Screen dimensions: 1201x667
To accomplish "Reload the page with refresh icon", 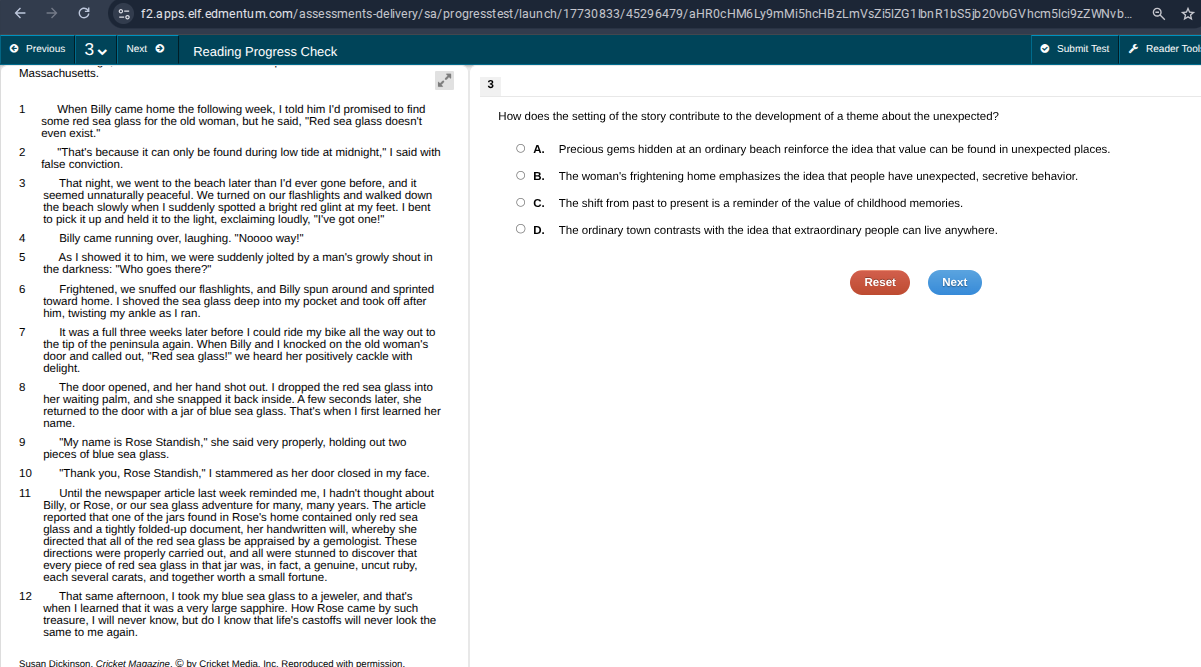I will [85, 14].
